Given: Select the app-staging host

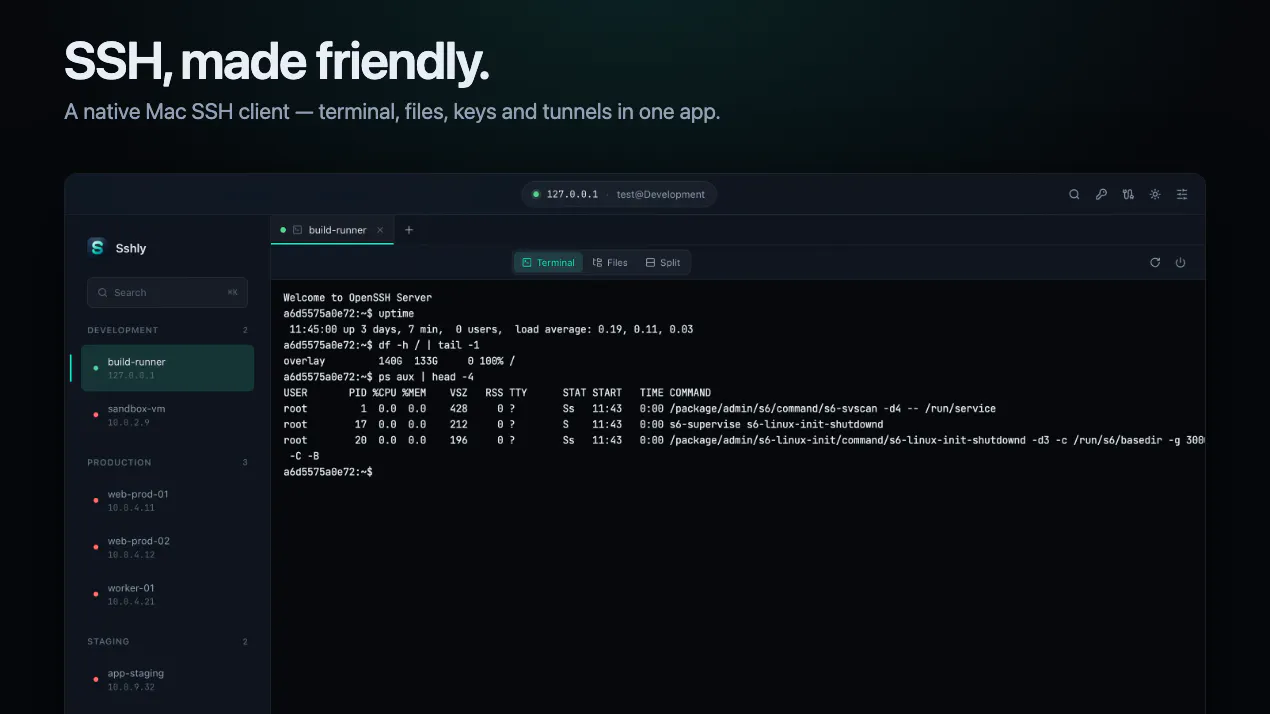Looking at the screenshot, I should point(168,679).
